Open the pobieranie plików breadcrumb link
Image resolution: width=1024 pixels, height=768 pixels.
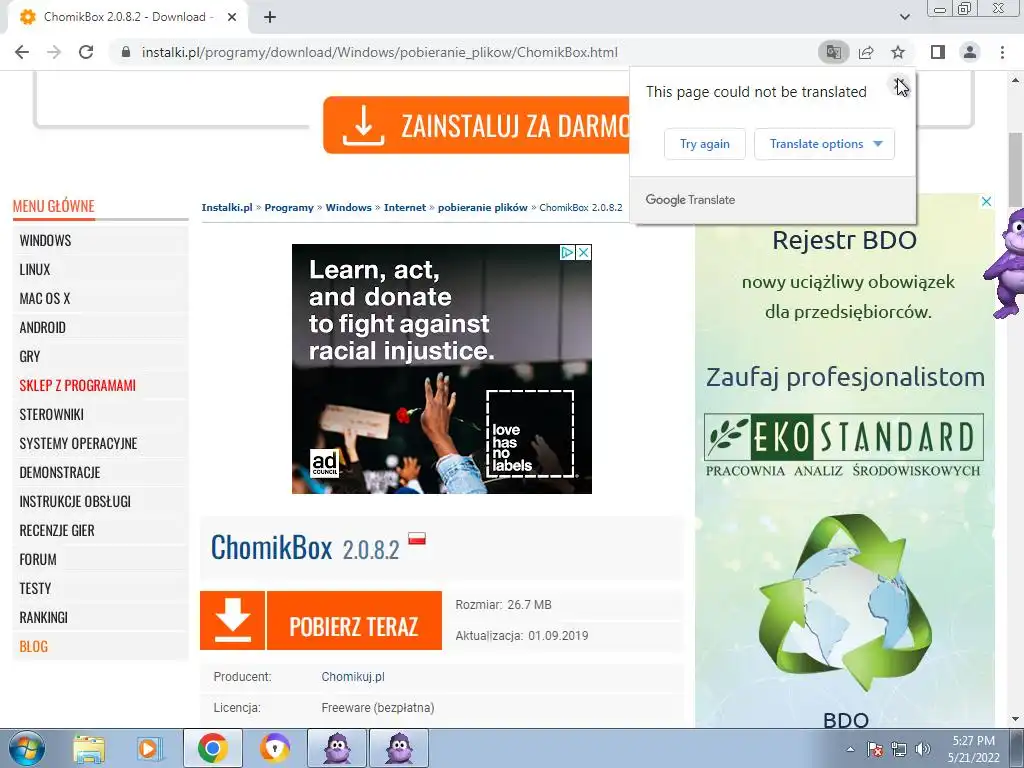click(483, 208)
